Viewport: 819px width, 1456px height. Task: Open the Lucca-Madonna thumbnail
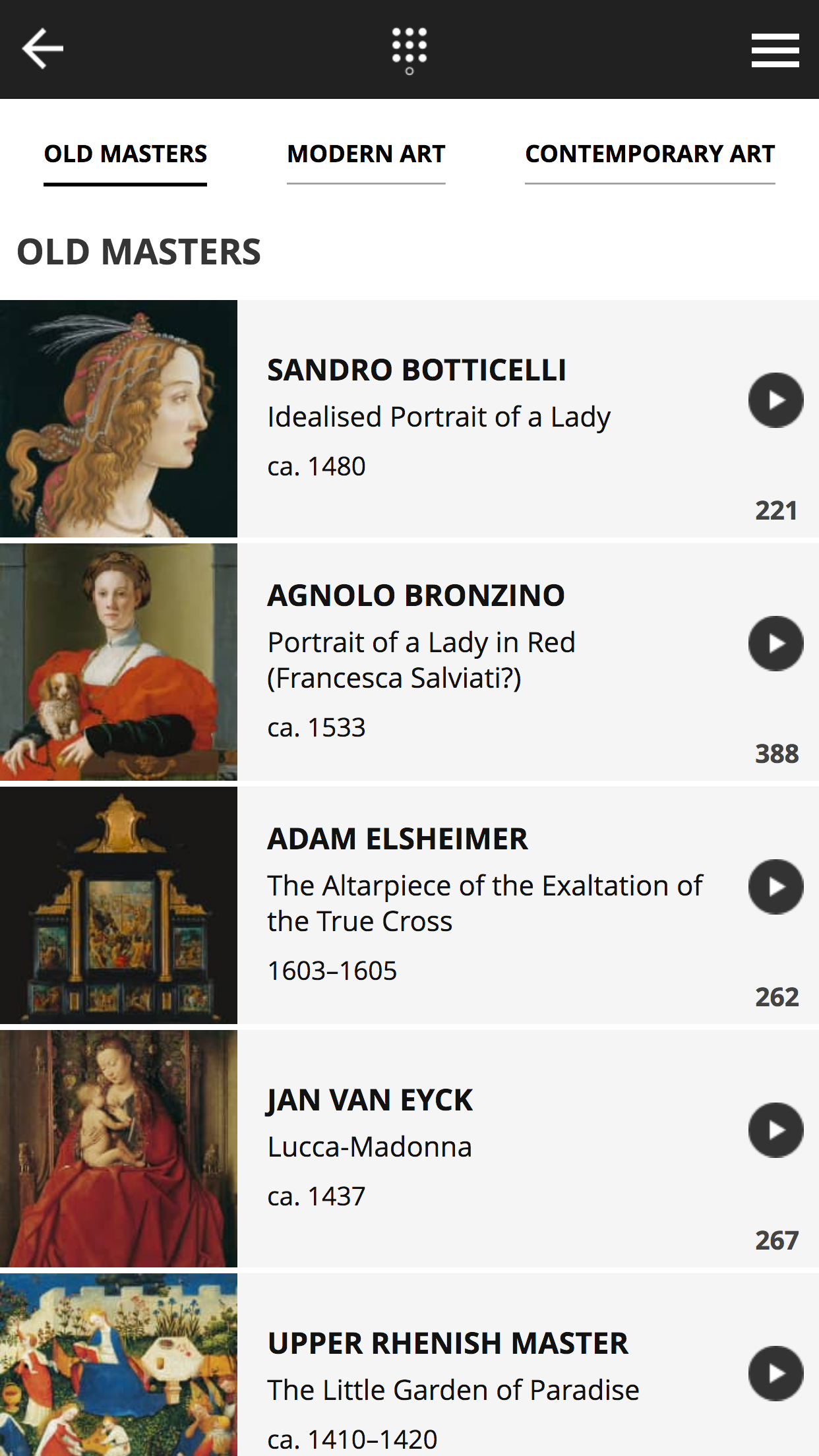click(x=119, y=1149)
